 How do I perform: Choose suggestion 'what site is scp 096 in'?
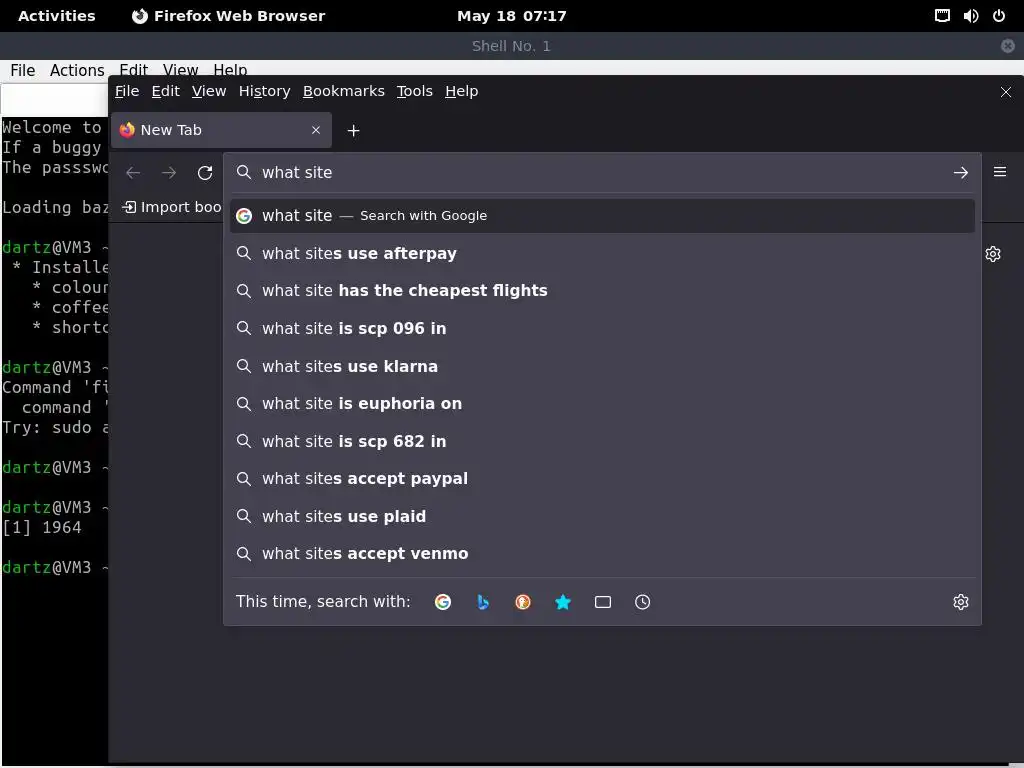[x=602, y=328]
